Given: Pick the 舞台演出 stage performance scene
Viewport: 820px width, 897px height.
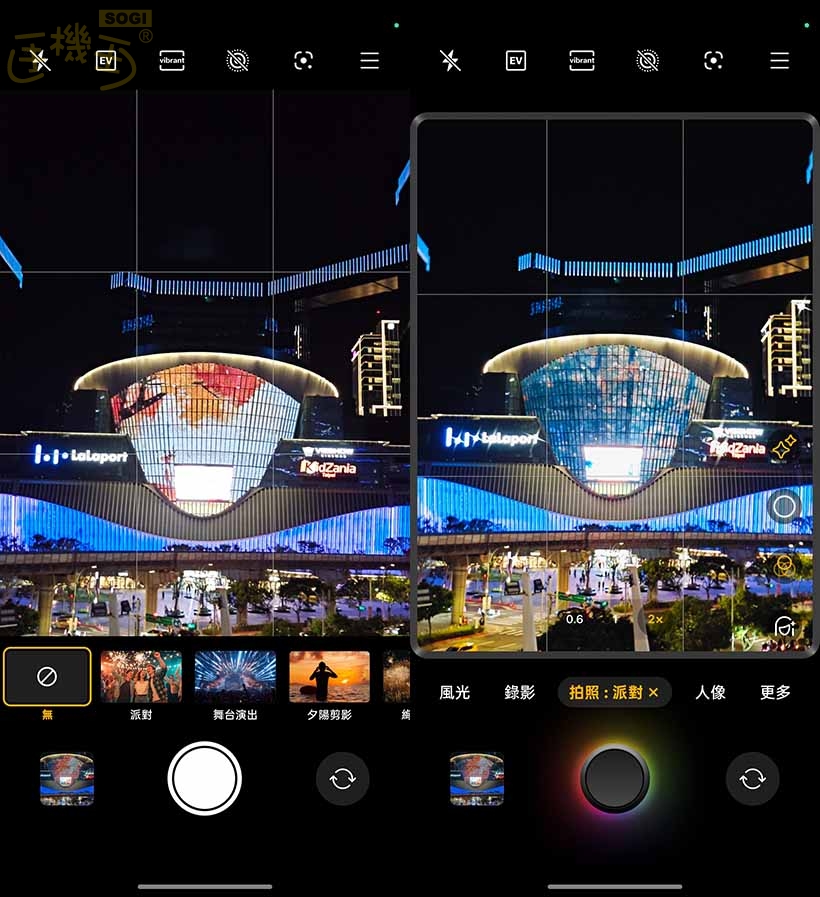Looking at the screenshot, I should (x=235, y=678).
